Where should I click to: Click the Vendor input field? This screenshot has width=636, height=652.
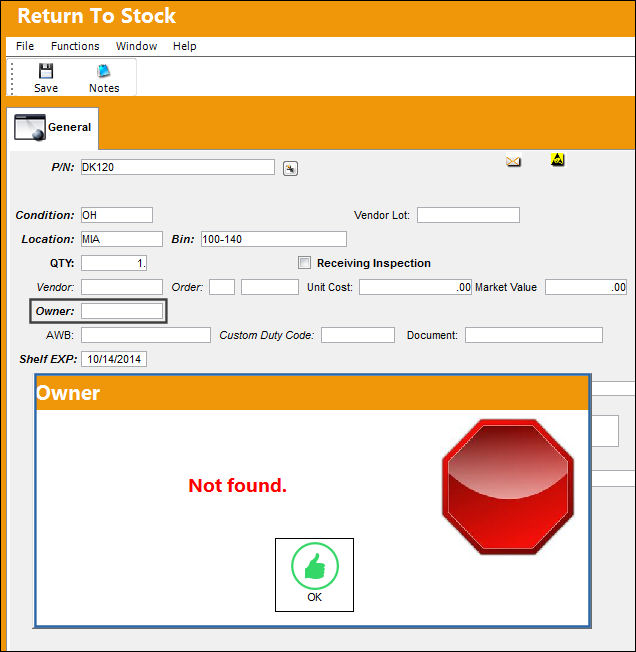122,287
